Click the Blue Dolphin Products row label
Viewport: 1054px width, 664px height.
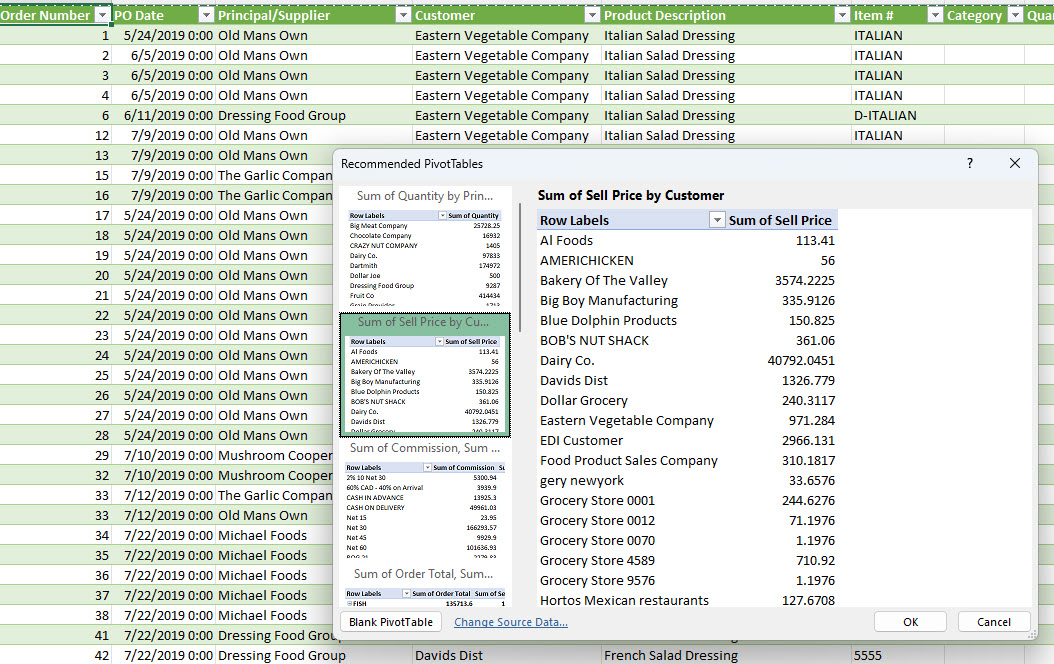click(x=608, y=321)
